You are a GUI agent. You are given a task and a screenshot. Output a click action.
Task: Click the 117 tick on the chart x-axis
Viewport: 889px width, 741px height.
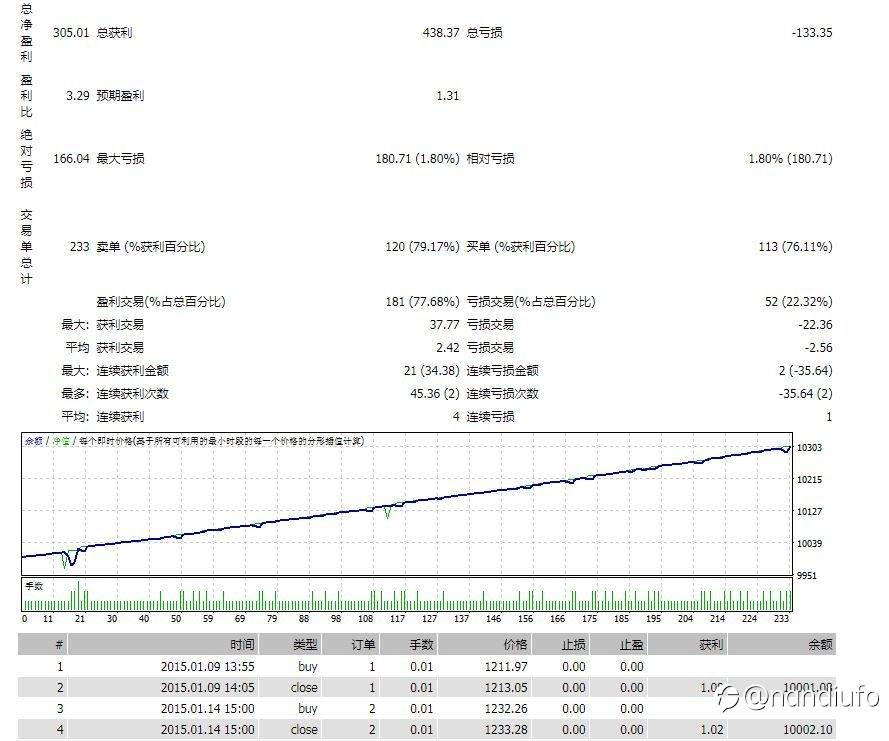click(x=397, y=619)
